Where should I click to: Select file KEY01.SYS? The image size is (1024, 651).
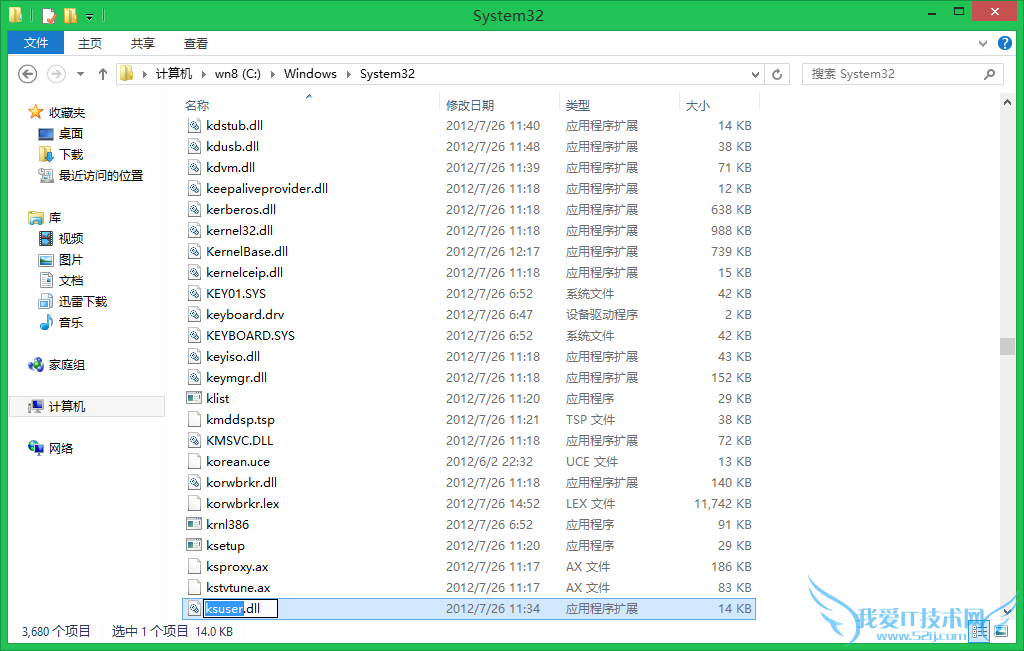click(x=236, y=293)
